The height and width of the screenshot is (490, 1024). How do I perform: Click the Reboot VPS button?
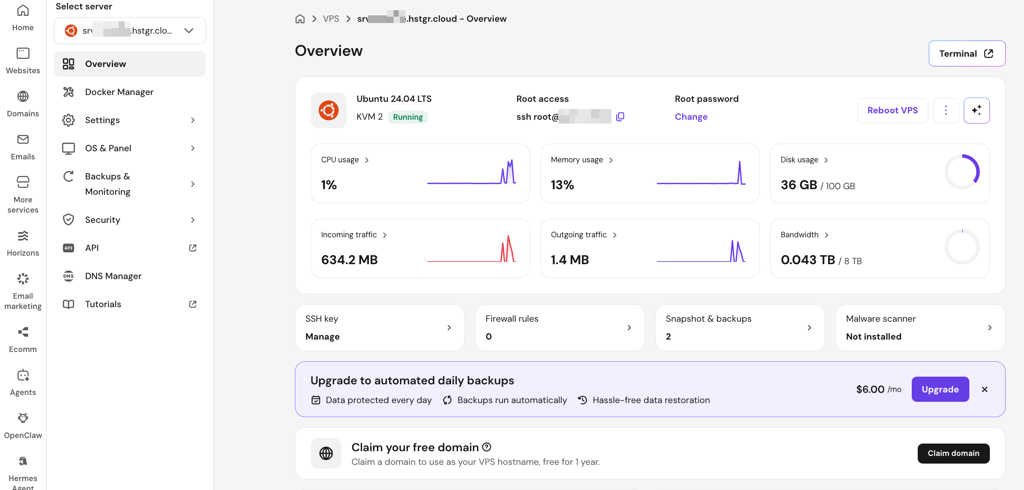click(x=892, y=110)
